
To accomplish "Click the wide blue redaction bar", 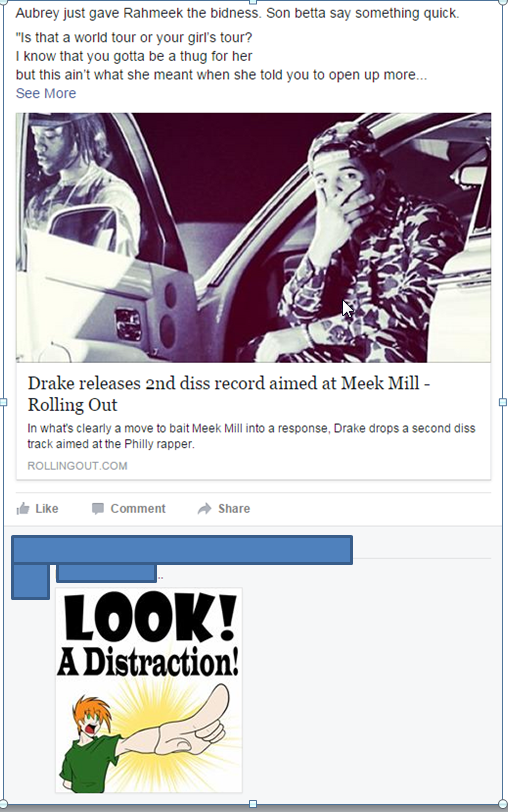I will tap(182, 549).
